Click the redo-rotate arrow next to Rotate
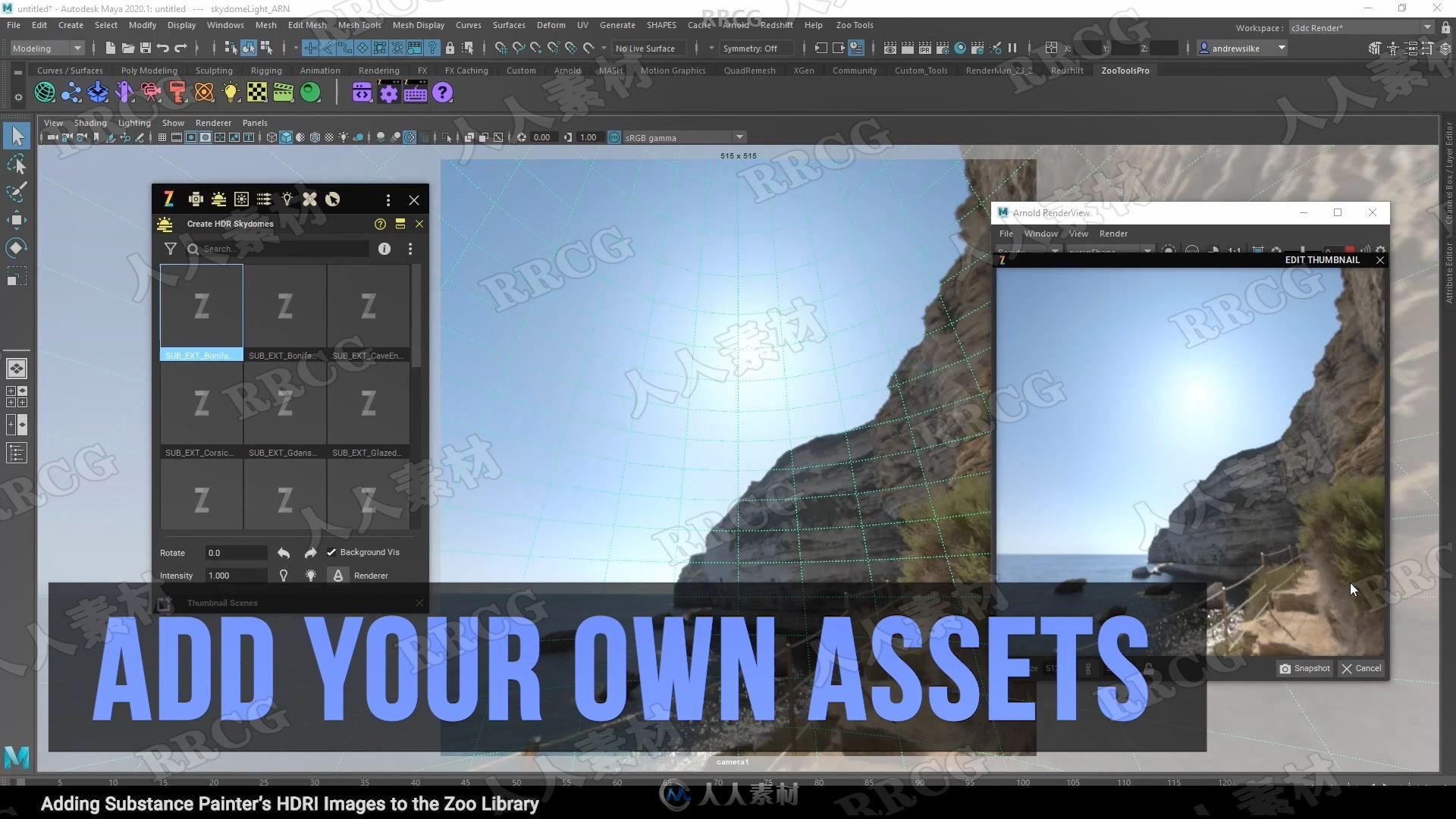This screenshot has width=1456, height=819. click(x=310, y=553)
